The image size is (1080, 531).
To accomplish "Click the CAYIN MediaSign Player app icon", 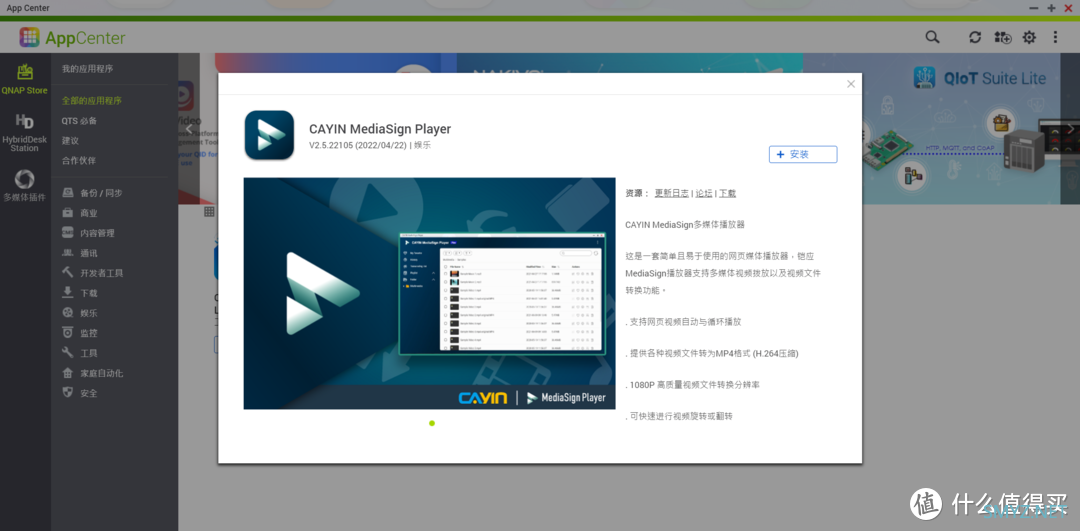I will coord(269,135).
